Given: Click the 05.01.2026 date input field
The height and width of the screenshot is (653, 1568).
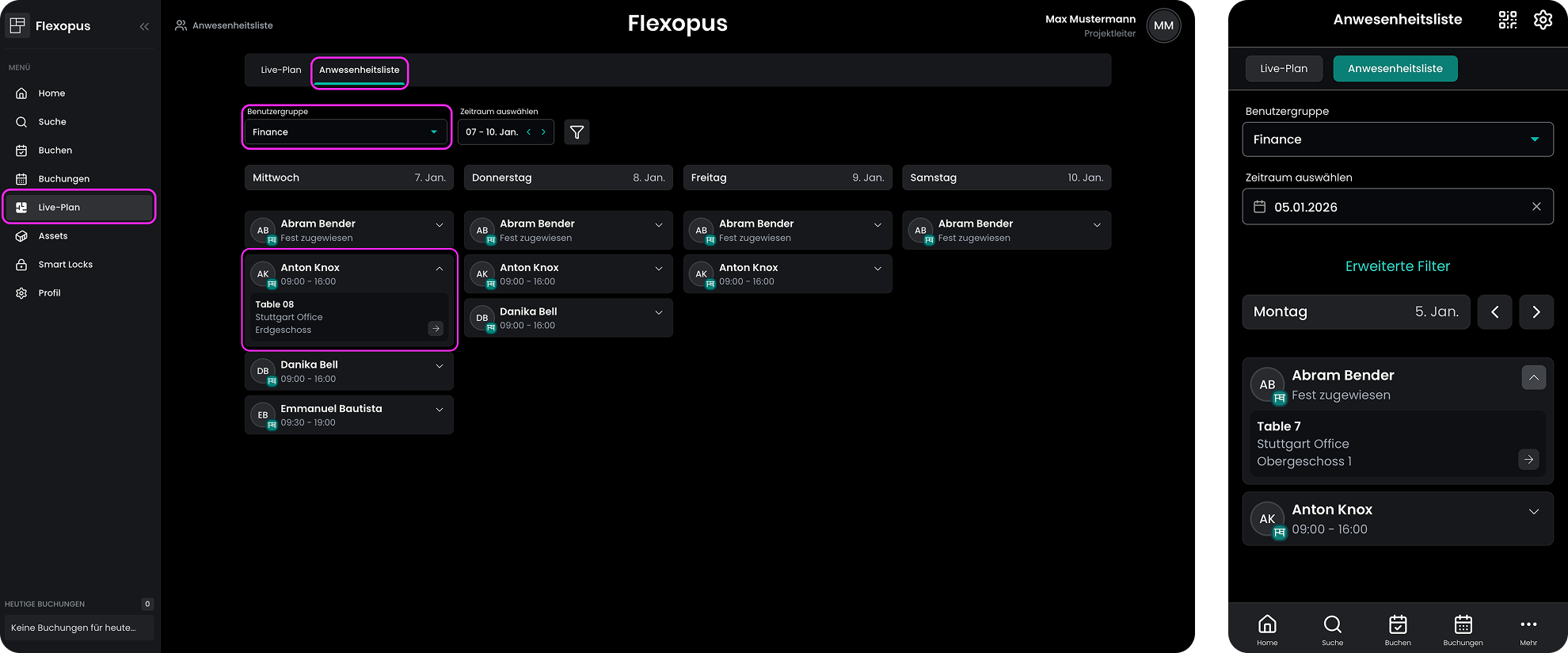Looking at the screenshot, I should point(1386,207).
